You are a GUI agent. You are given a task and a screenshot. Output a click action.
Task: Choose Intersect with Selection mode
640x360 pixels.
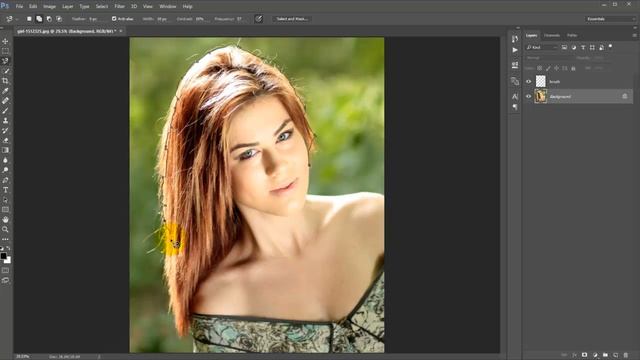point(59,19)
